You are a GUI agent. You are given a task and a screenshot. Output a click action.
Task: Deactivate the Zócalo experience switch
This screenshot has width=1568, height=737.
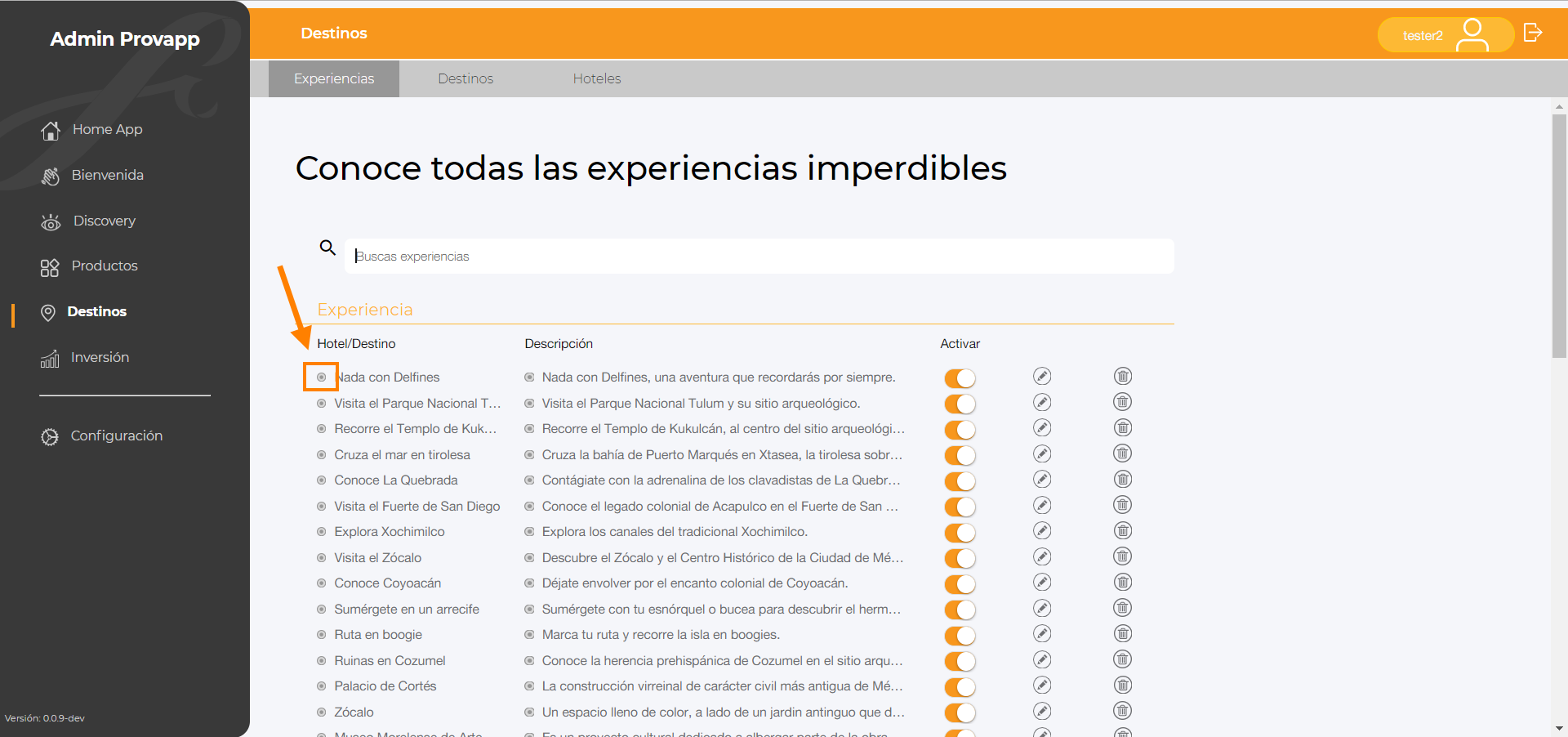(x=960, y=712)
